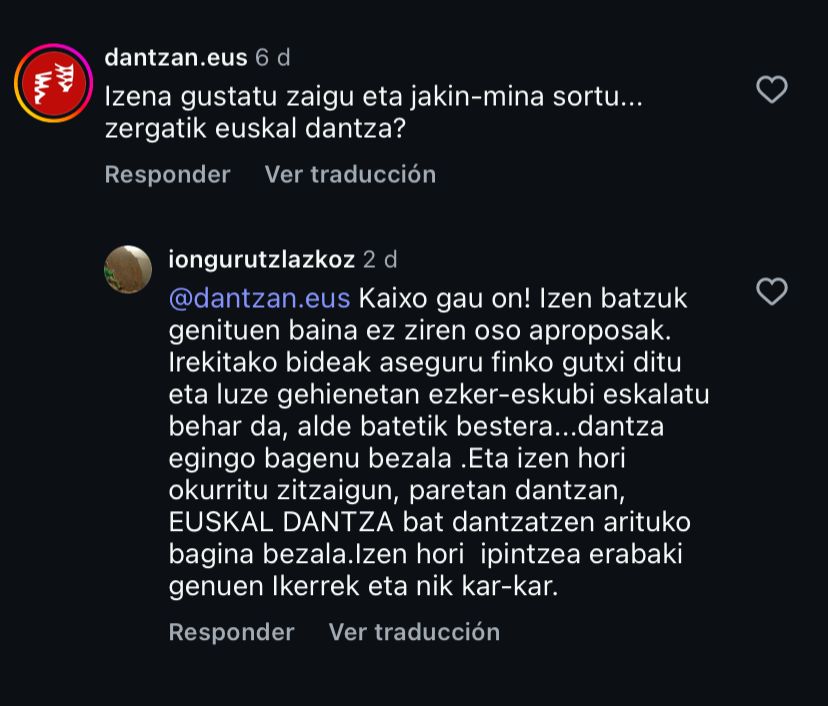Like the dantzan.eus comment with heart icon
The image size is (828, 706).
[x=771, y=90]
